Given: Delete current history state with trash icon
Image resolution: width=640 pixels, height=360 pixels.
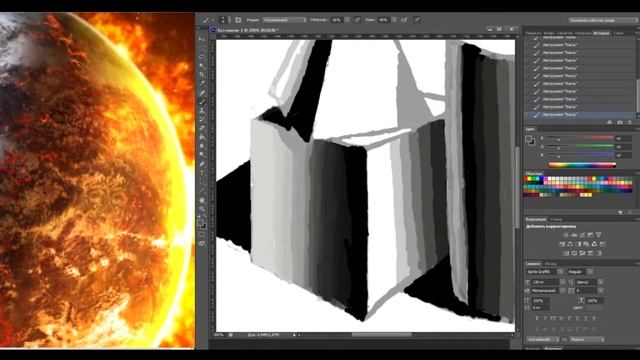Looking at the screenshot, I should [630, 122].
